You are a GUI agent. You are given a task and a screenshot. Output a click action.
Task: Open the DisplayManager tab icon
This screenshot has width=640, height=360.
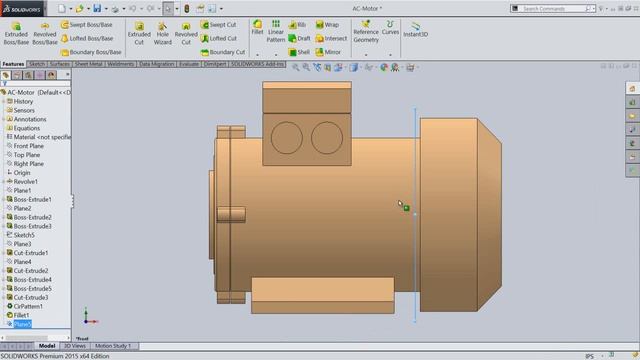pyautogui.click(x=51, y=75)
